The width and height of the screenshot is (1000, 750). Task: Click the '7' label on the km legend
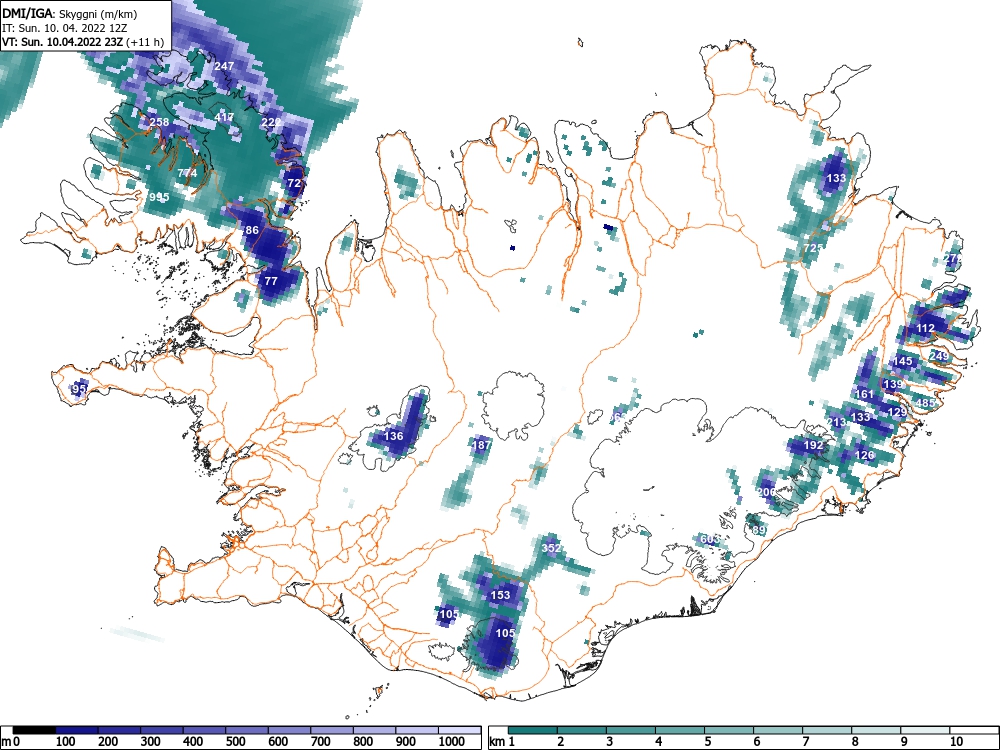pyautogui.click(x=805, y=742)
